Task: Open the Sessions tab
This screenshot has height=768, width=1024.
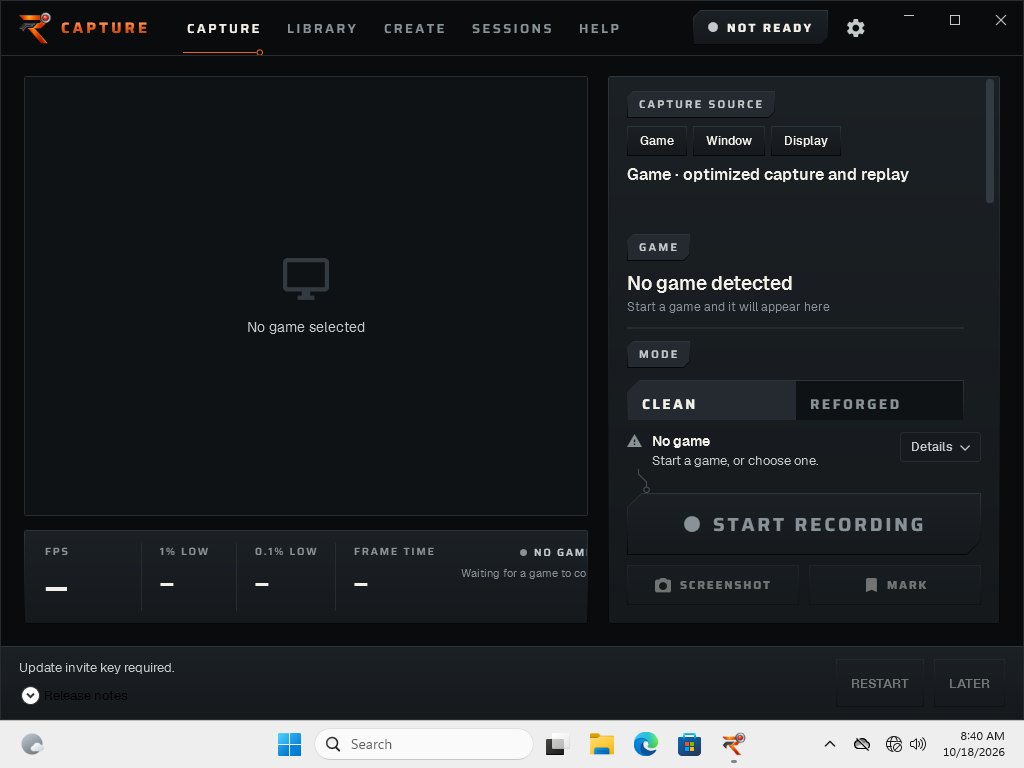Action: (512, 29)
